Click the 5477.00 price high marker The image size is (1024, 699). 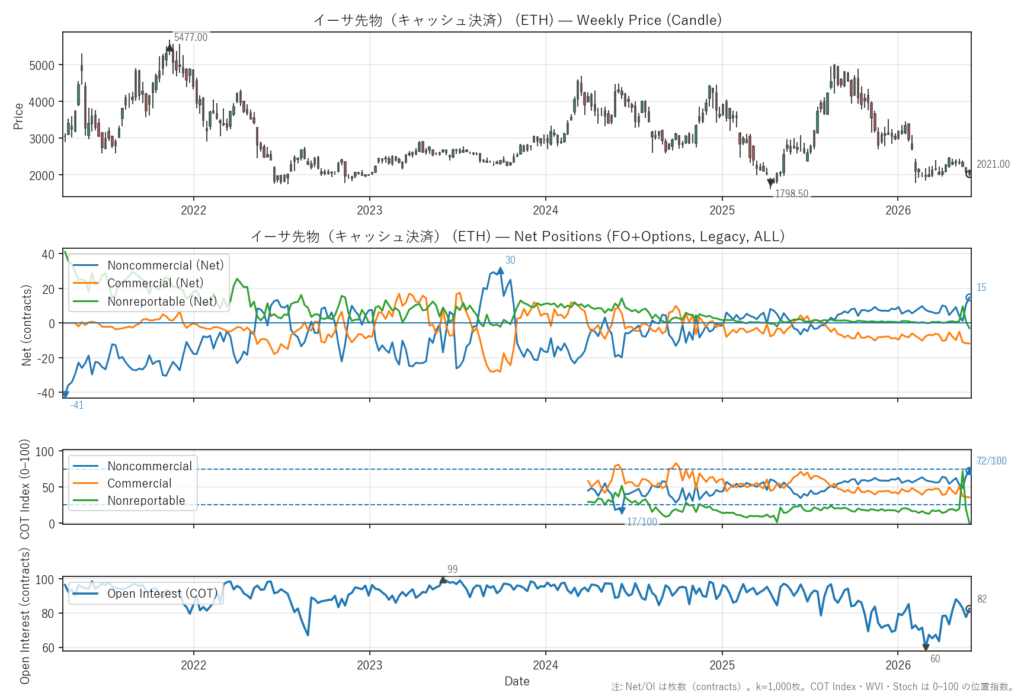tap(191, 37)
